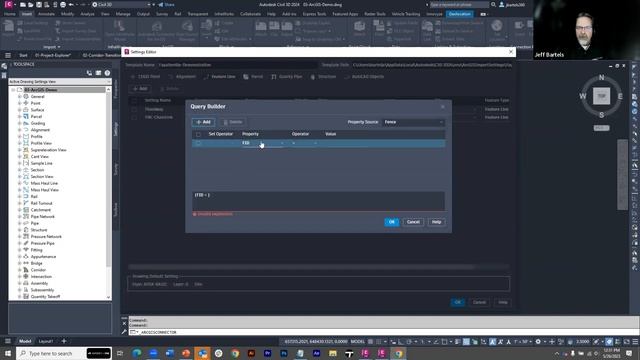The height and width of the screenshot is (360, 640).
Task: Expand the Corridor node in Toolspace tree
Action: [19, 270]
